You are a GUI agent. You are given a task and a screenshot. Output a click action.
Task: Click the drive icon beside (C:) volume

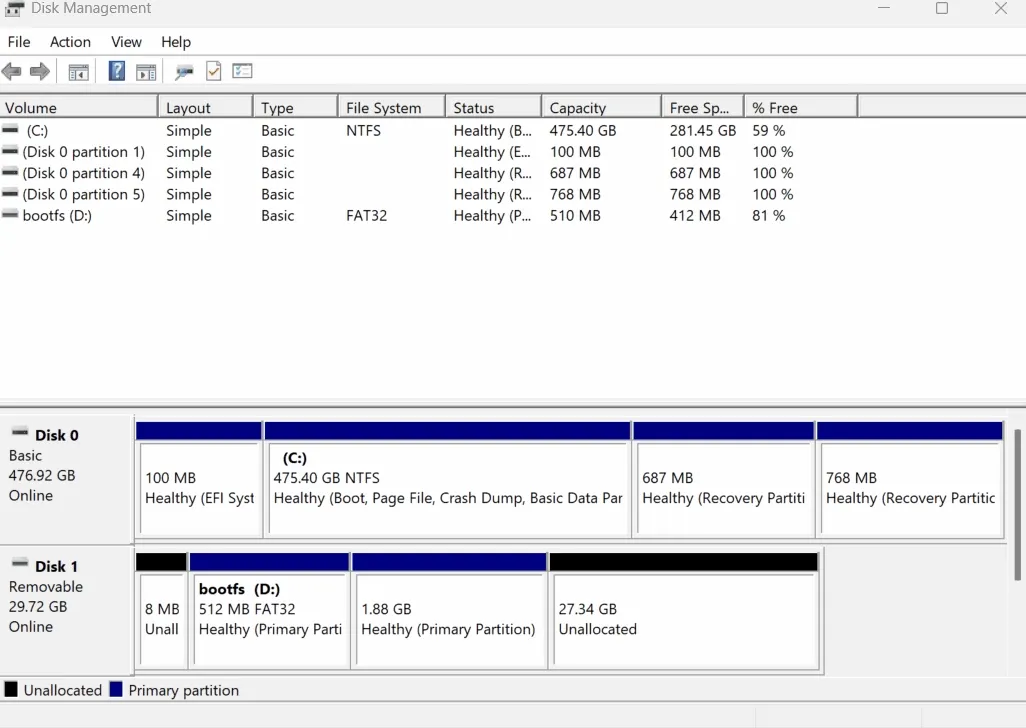pyautogui.click(x=10, y=130)
